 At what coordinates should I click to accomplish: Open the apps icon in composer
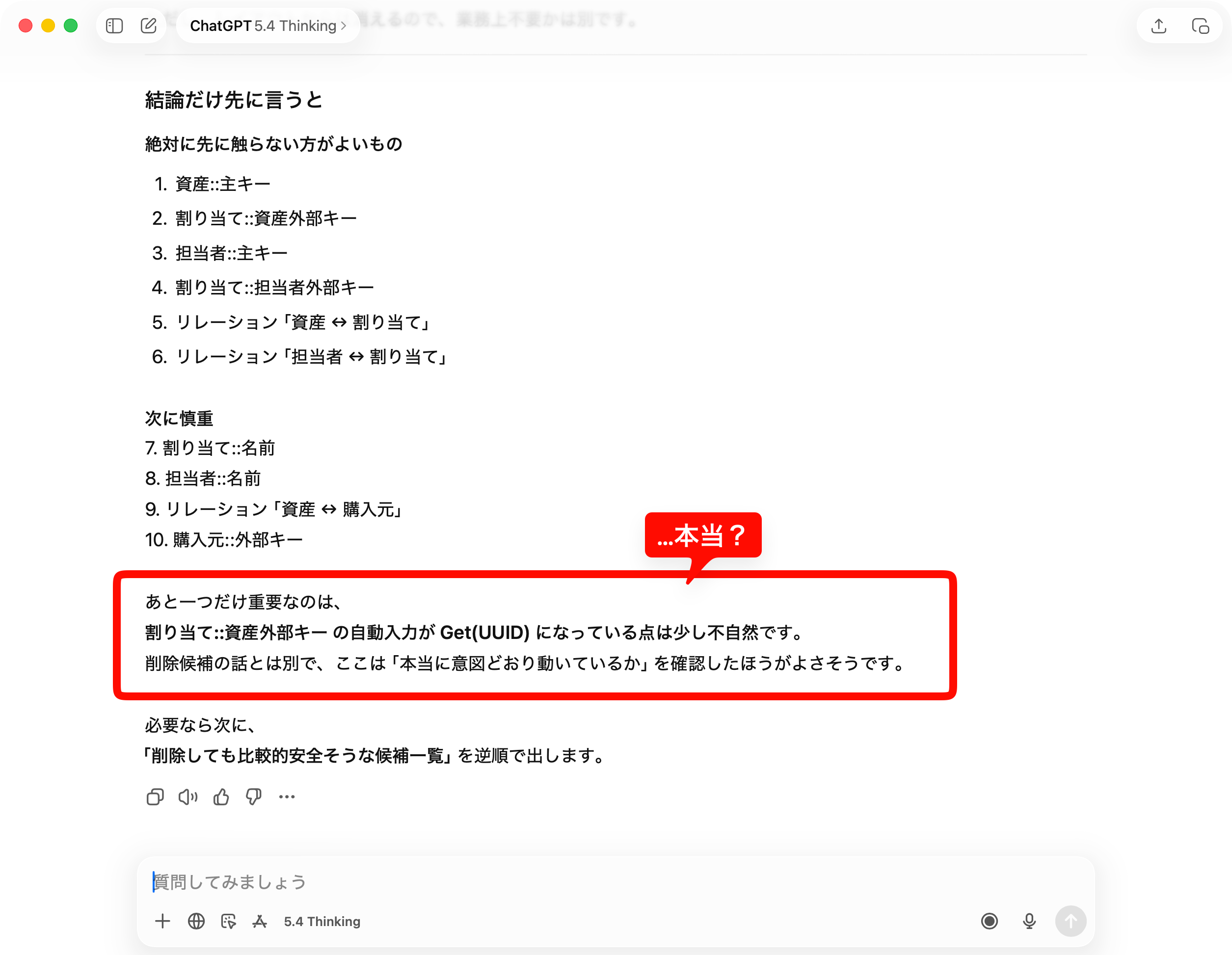(260, 921)
